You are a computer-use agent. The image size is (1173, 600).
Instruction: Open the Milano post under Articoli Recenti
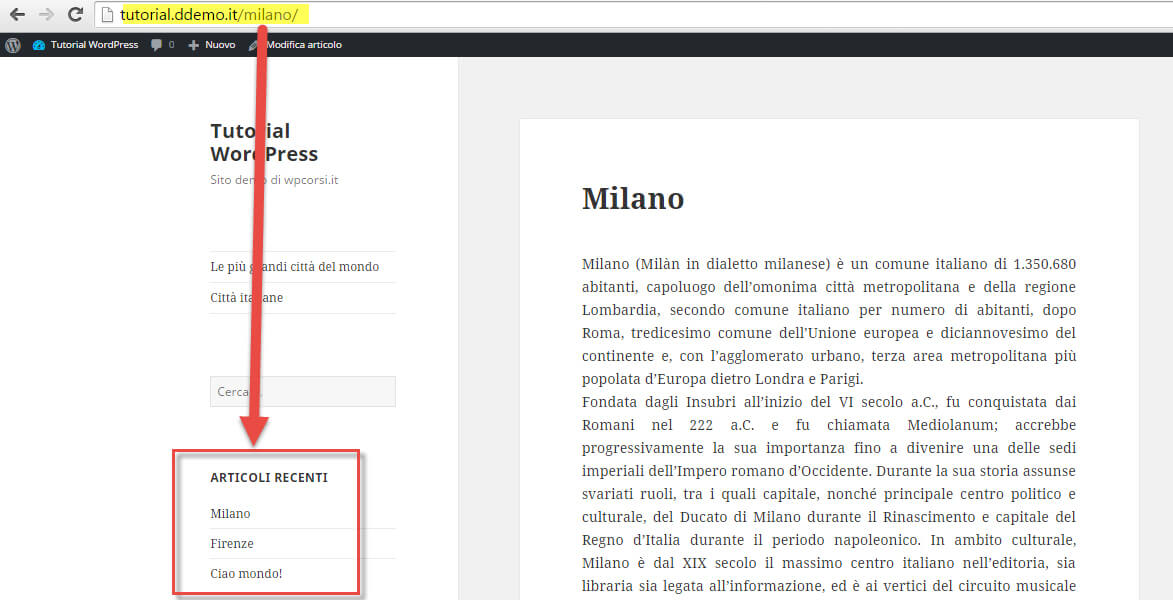point(230,513)
